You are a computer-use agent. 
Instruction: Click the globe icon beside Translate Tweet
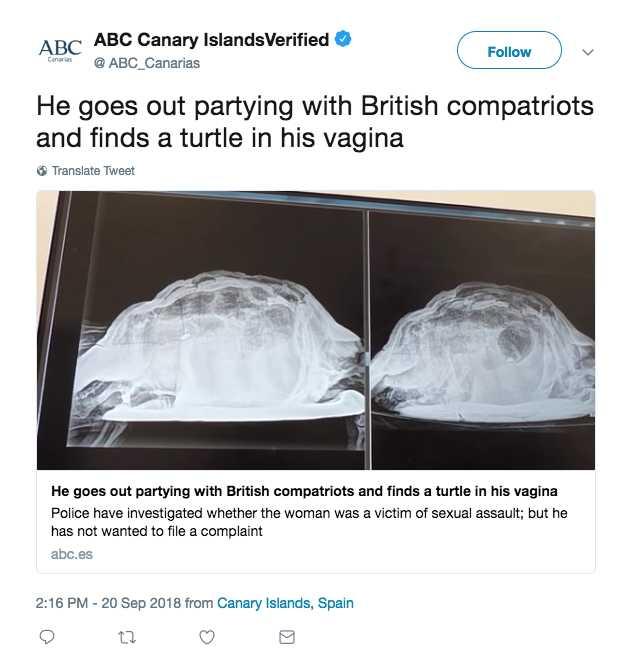pyautogui.click(x=42, y=171)
